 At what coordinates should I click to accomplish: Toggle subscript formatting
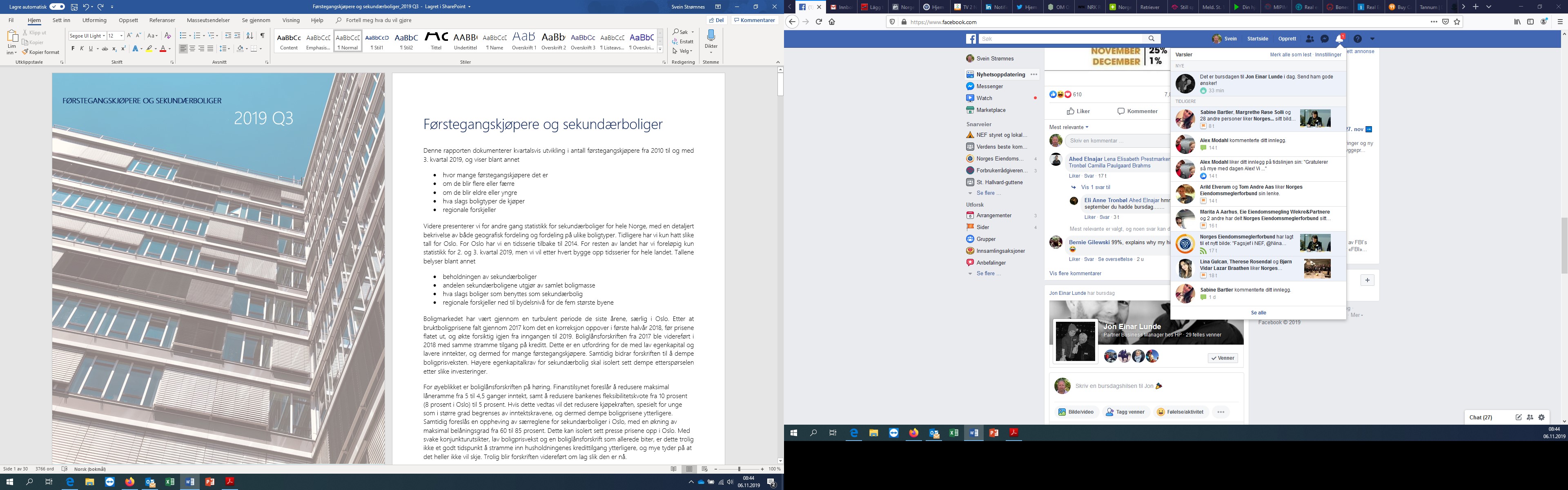coord(114,49)
